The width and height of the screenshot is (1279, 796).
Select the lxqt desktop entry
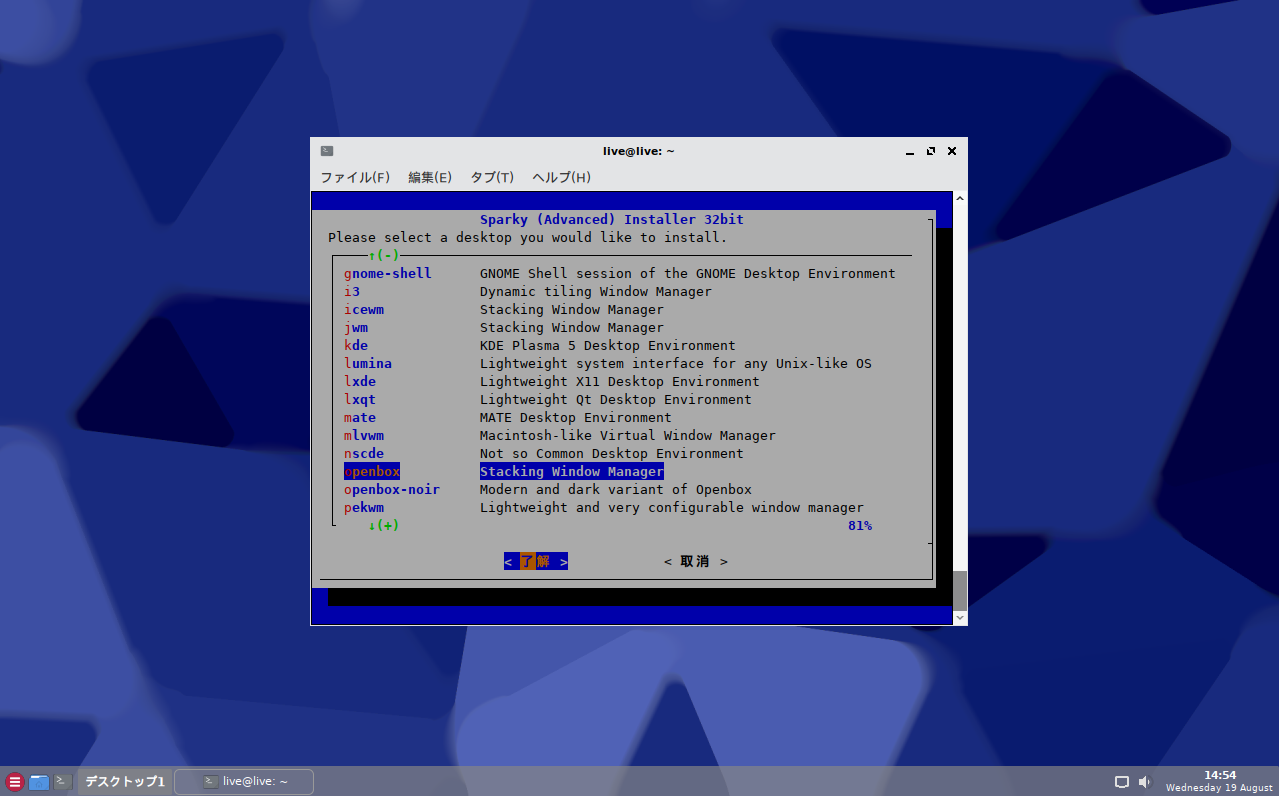pos(360,400)
